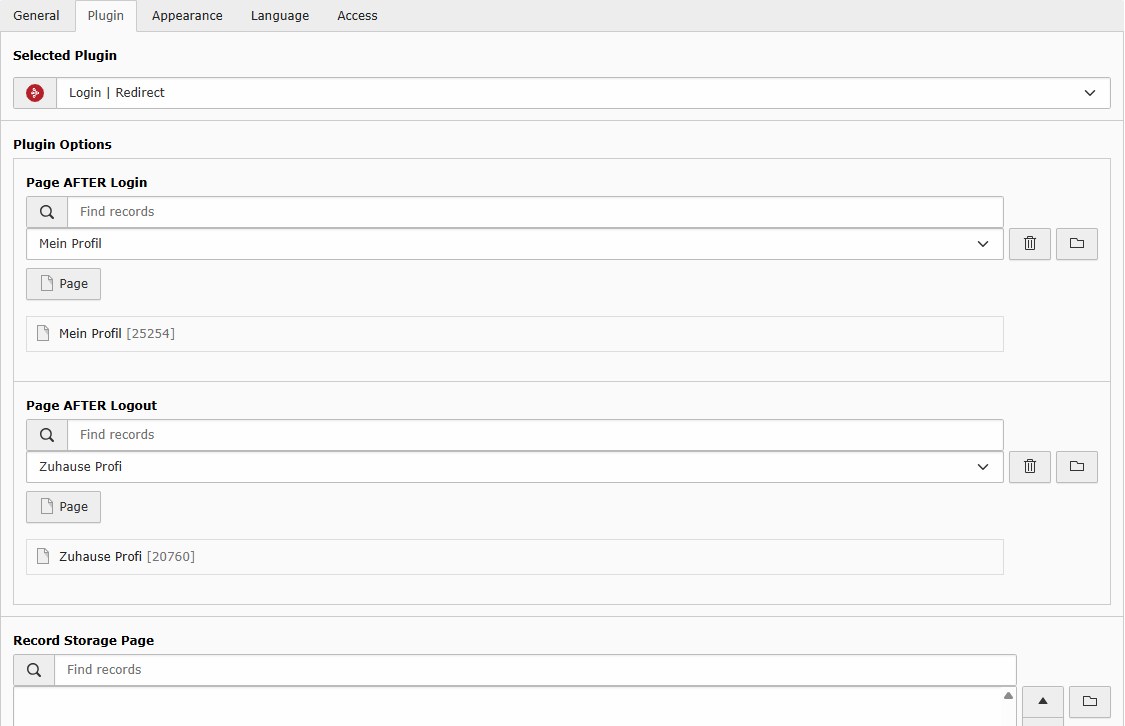Click search icon in Page AFTER Logout field
The image size is (1125, 726).
47,435
